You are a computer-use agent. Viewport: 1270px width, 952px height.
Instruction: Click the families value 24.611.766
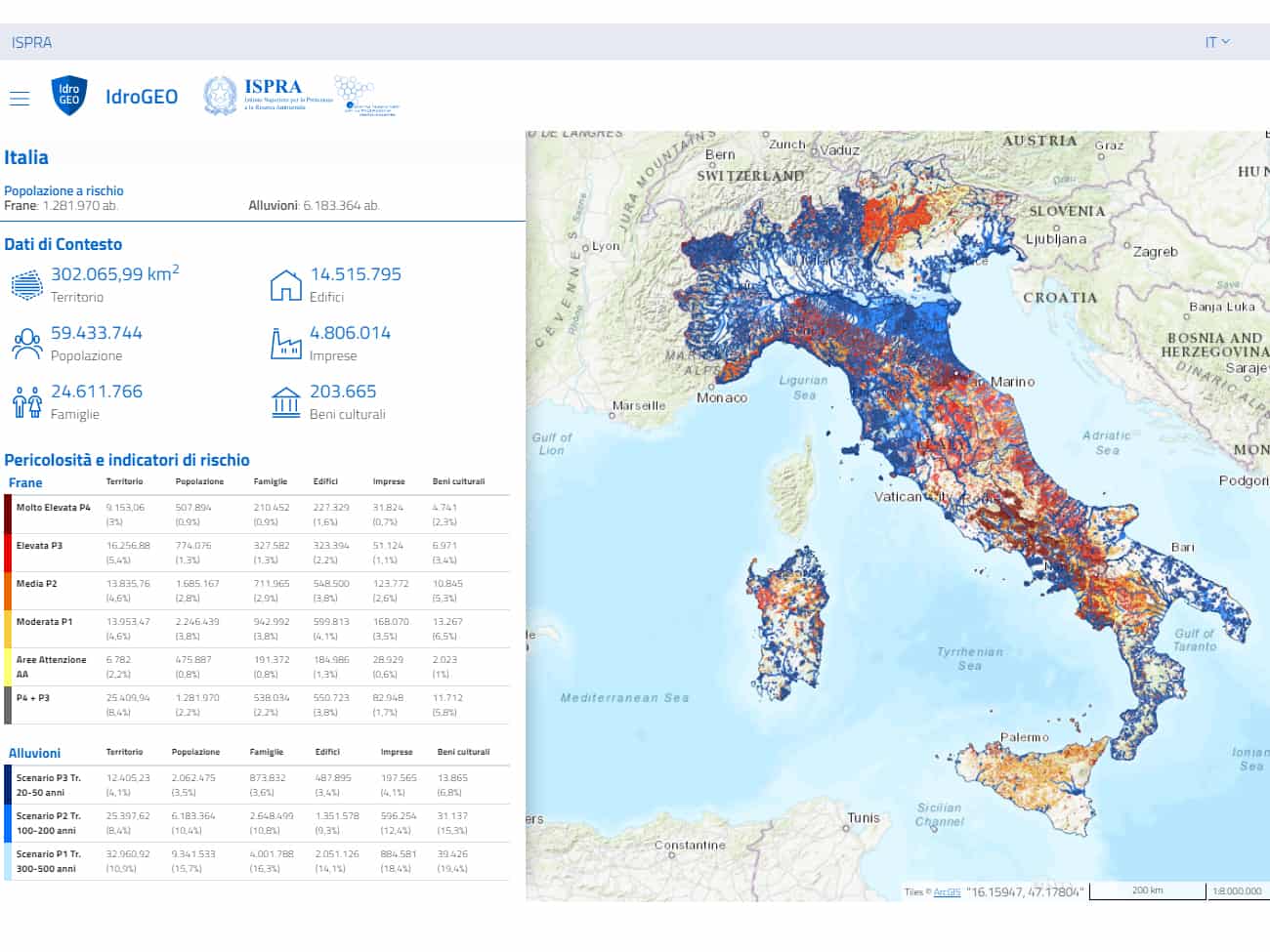(x=97, y=392)
